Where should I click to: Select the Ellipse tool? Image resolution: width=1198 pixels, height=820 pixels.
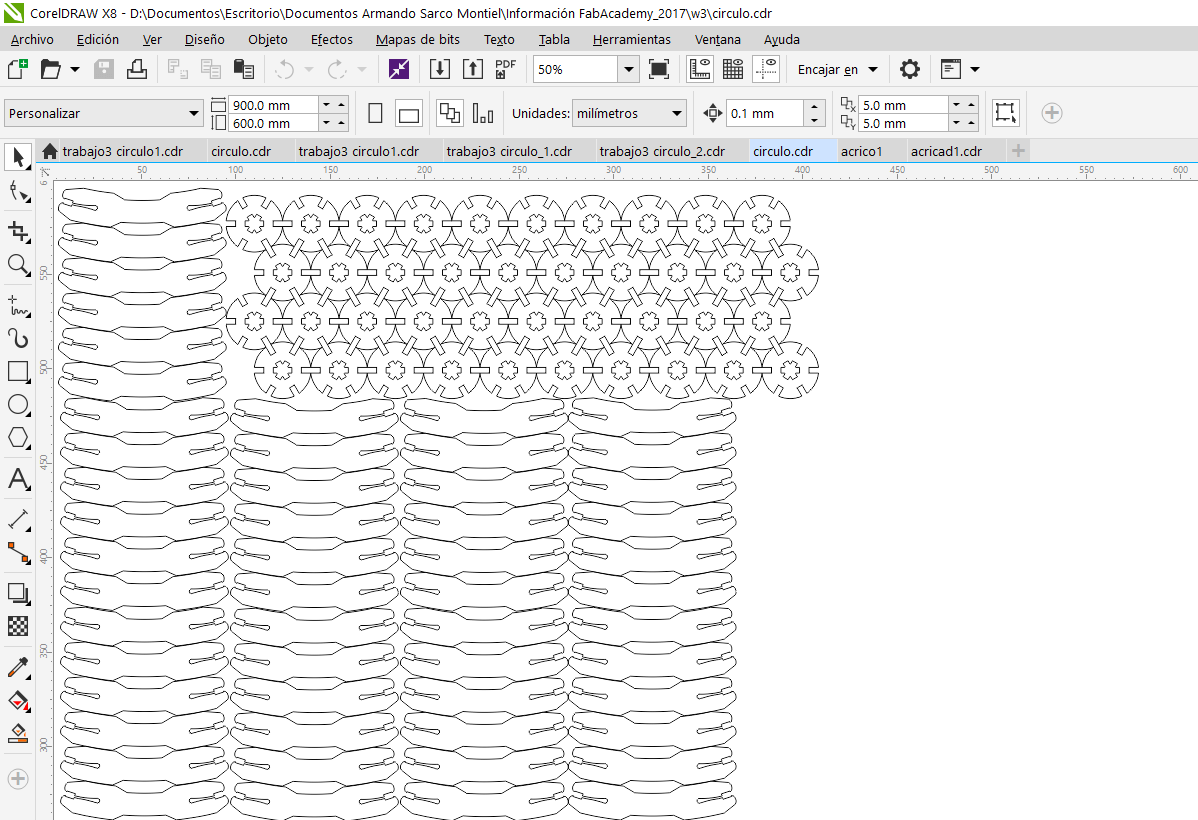click(18, 405)
